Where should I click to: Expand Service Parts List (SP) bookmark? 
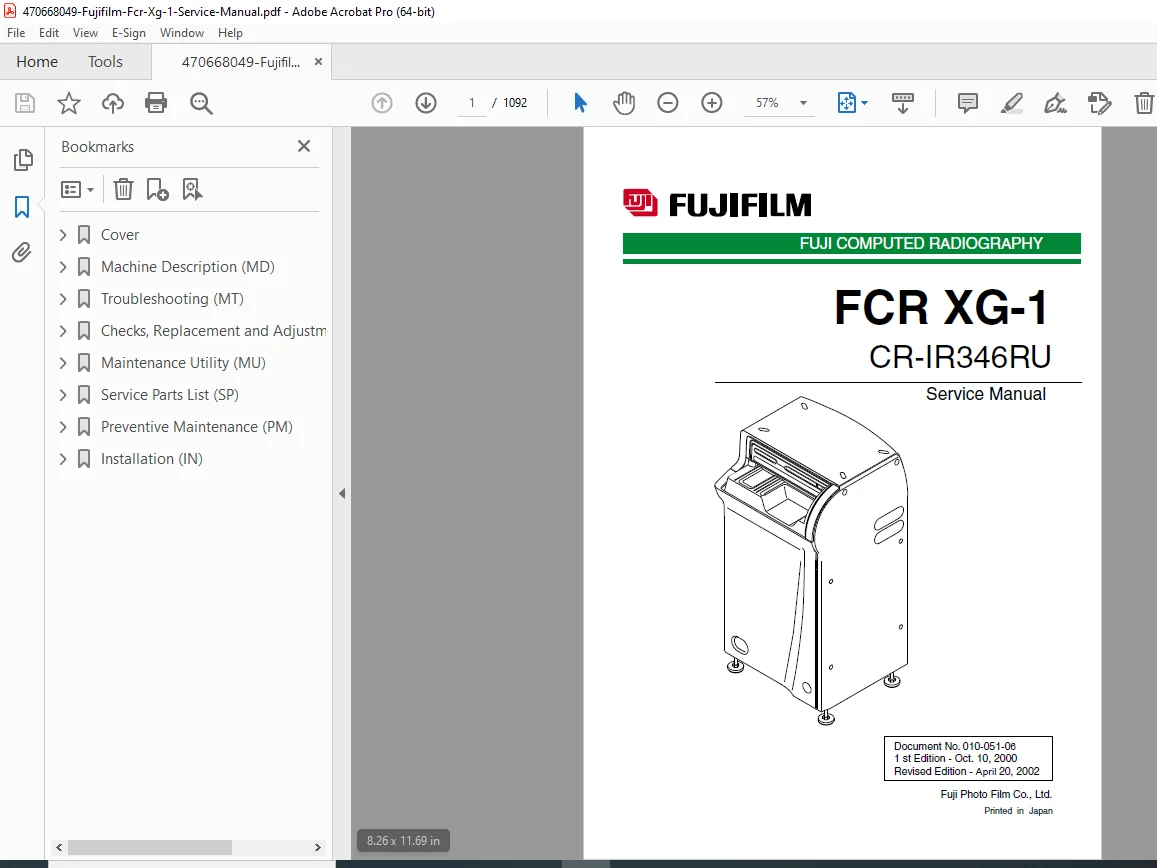pos(63,395)
